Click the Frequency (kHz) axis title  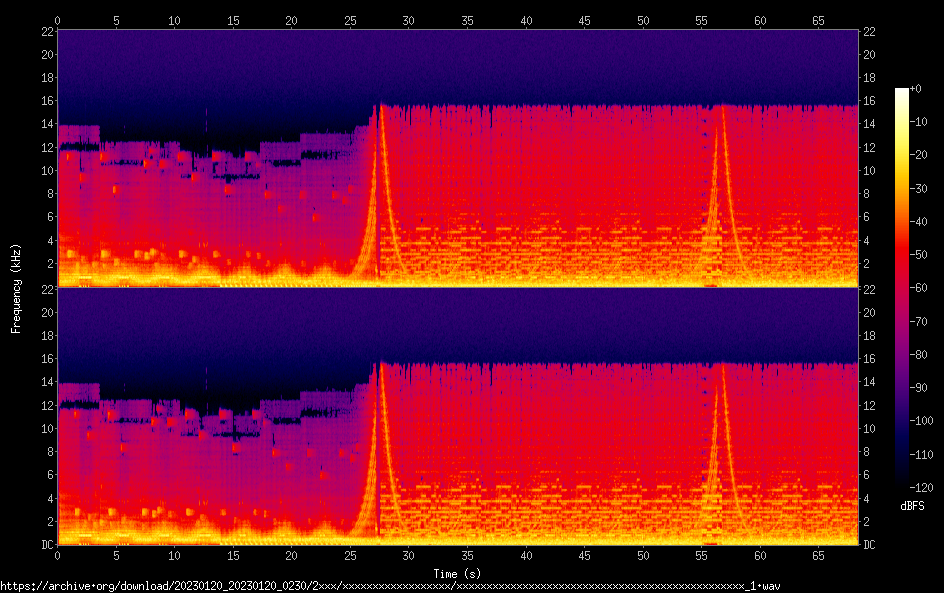click(16, 288)
